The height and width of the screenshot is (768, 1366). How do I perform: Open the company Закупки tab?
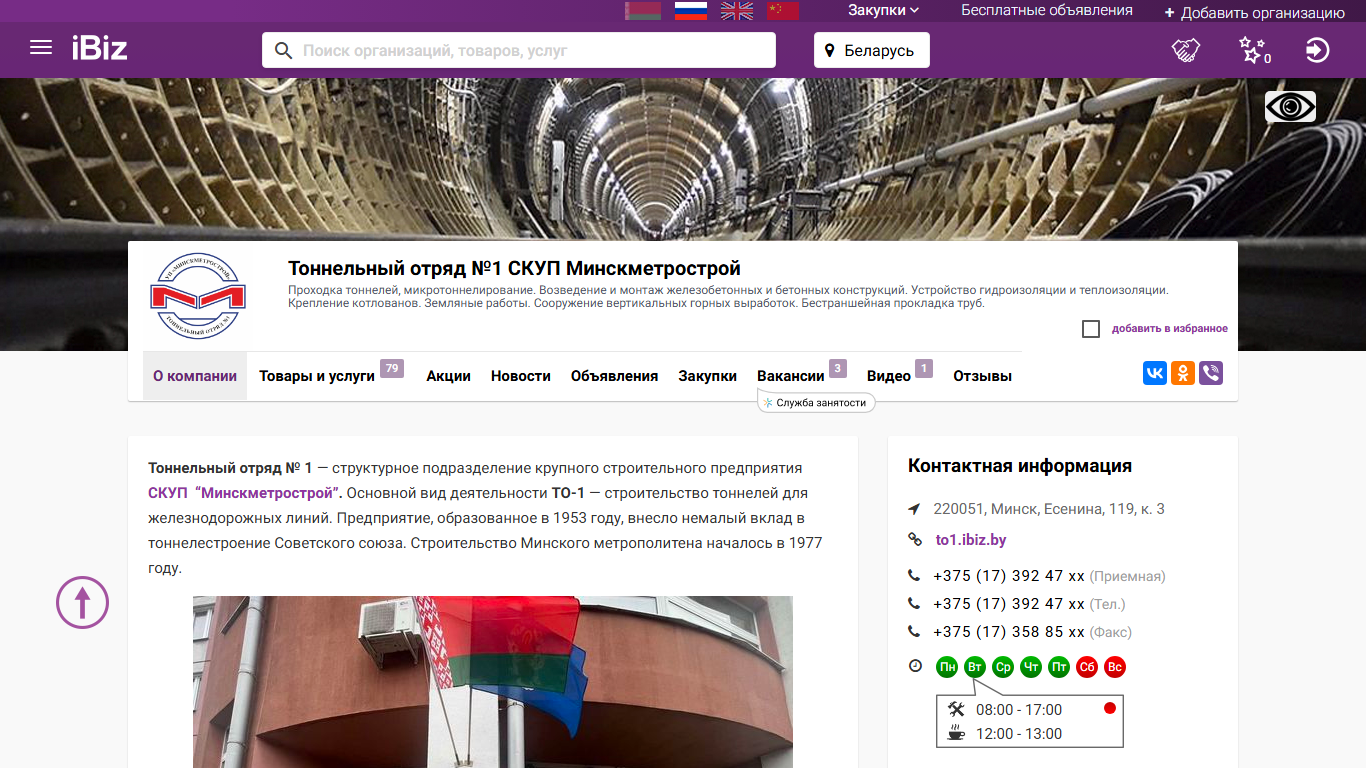click(x=707, y=376)
